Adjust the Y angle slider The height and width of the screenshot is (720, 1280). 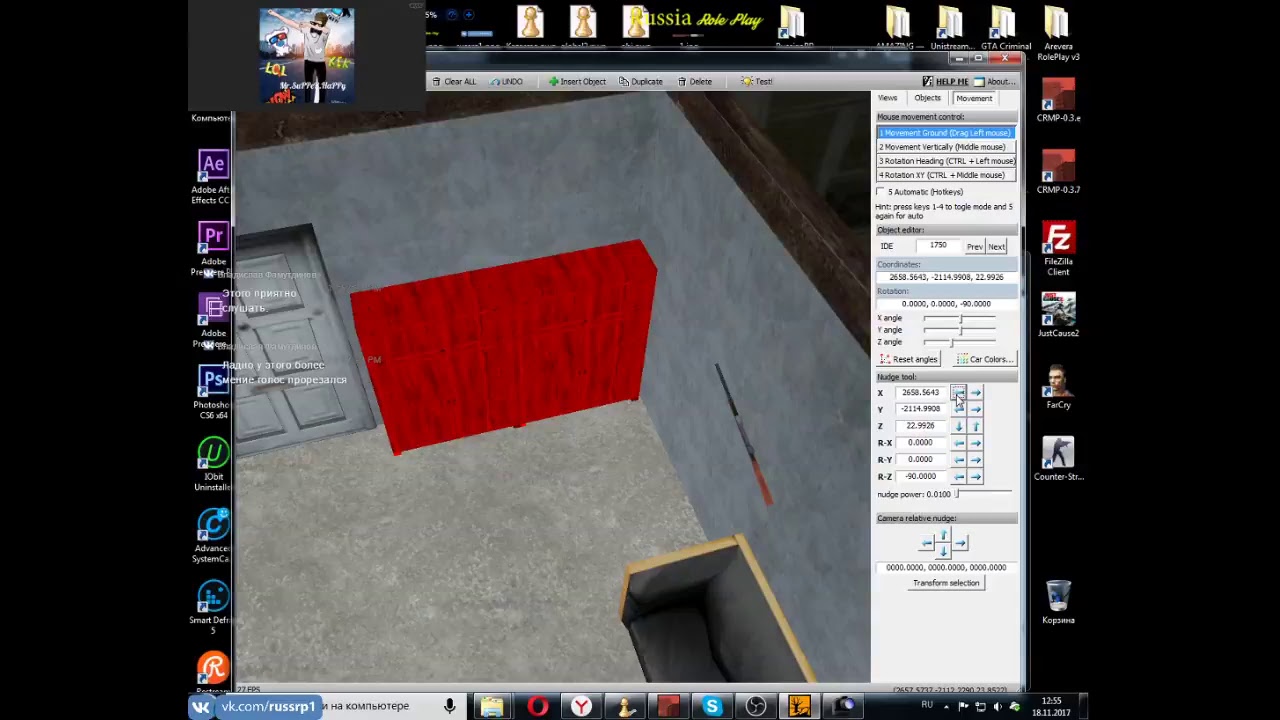pos(959,330)
